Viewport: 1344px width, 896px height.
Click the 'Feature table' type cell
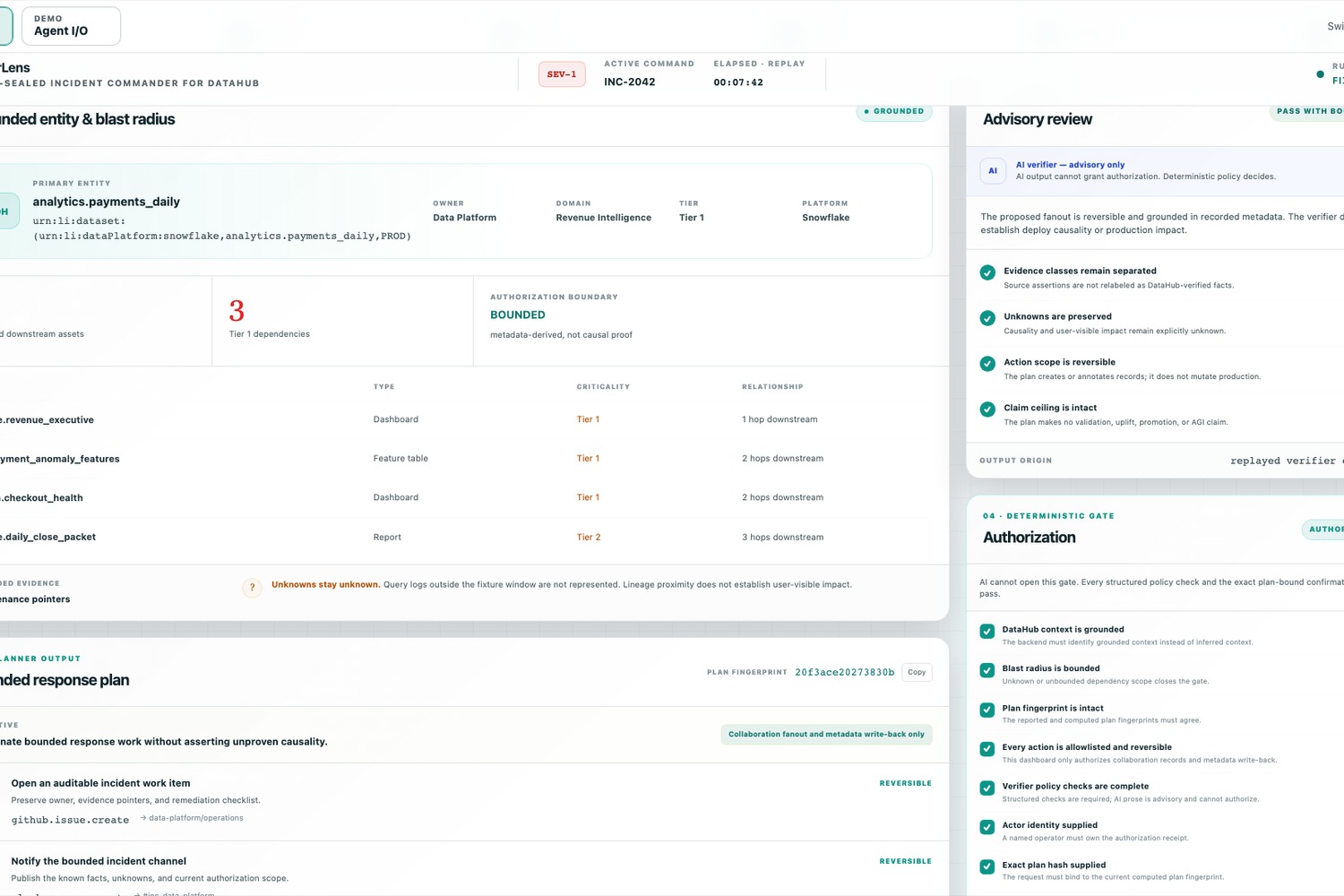[401, 459]
